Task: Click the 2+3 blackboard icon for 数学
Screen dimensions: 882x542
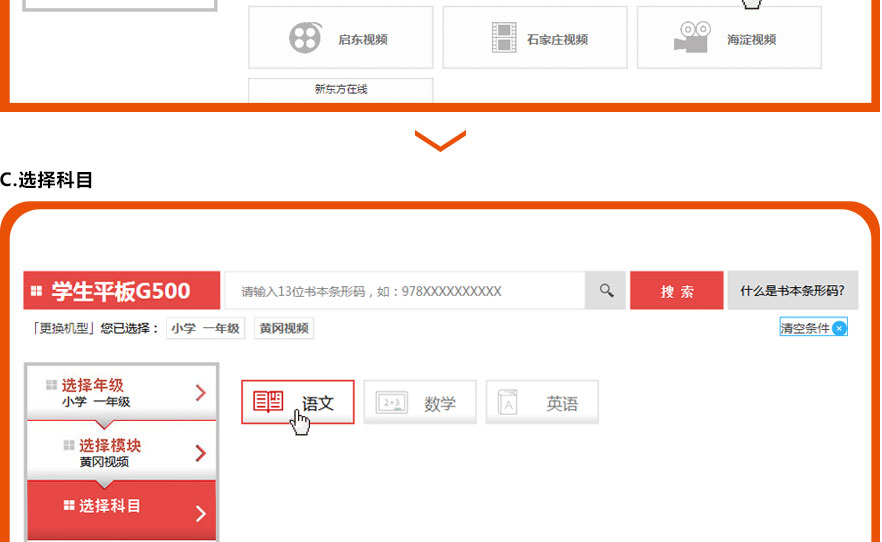Action: (392, 403)
